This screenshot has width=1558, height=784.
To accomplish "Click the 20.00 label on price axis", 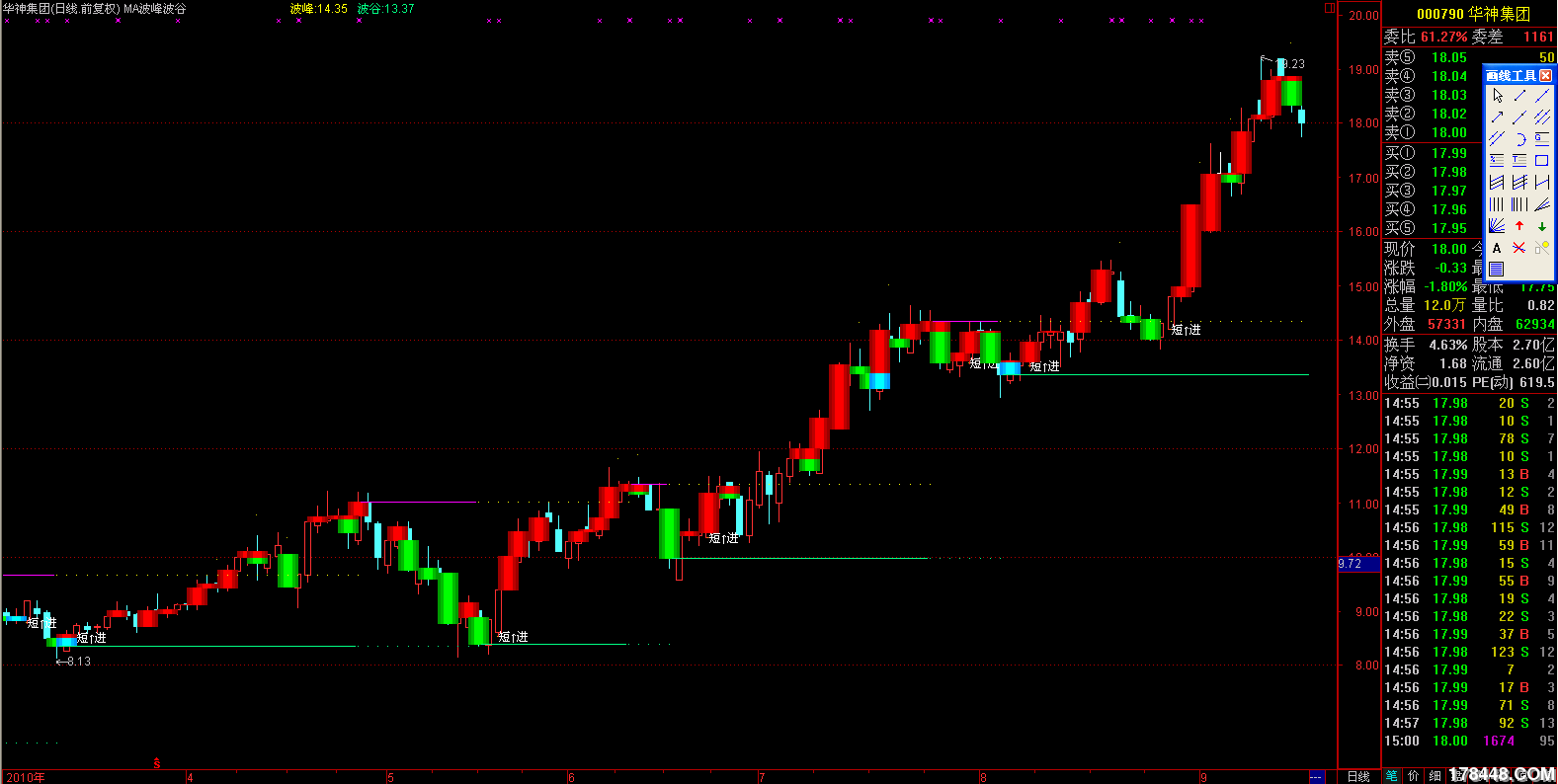I will tap(1363, 15).
